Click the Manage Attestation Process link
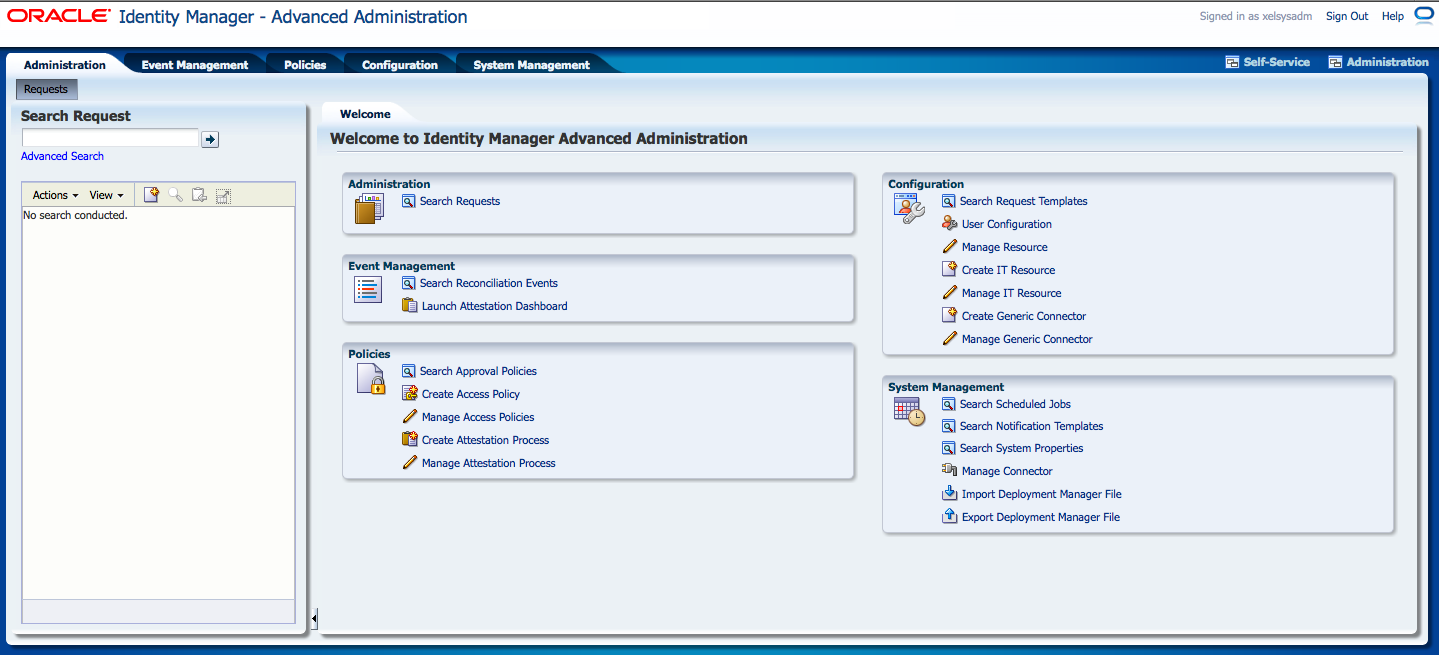Image resolution: width=1439 pixels, height=655 pixels. pos(488,463)
